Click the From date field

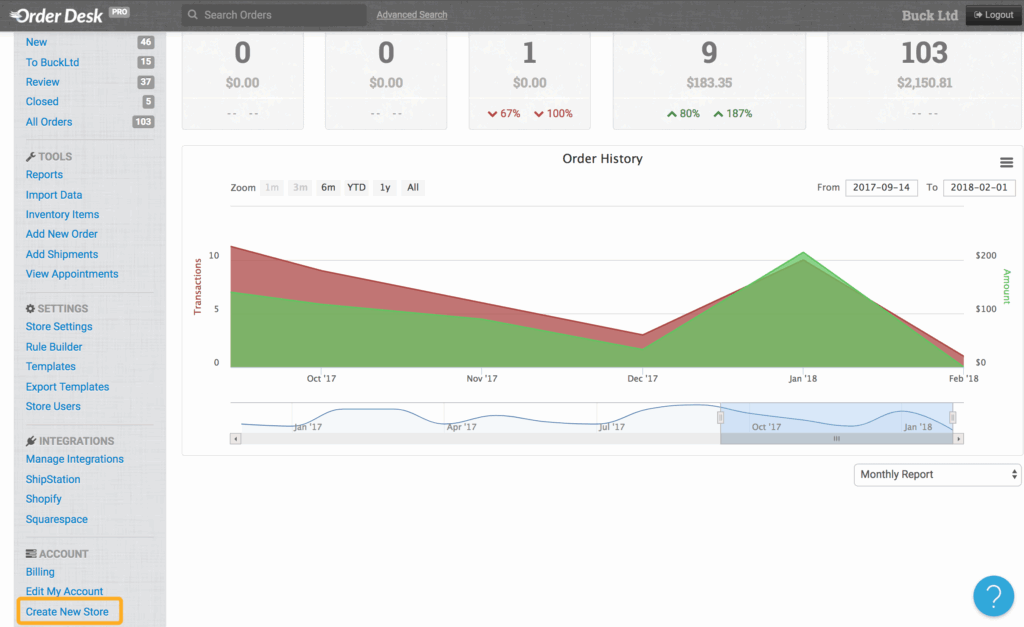pyautogui.click(x=881, y=188)
